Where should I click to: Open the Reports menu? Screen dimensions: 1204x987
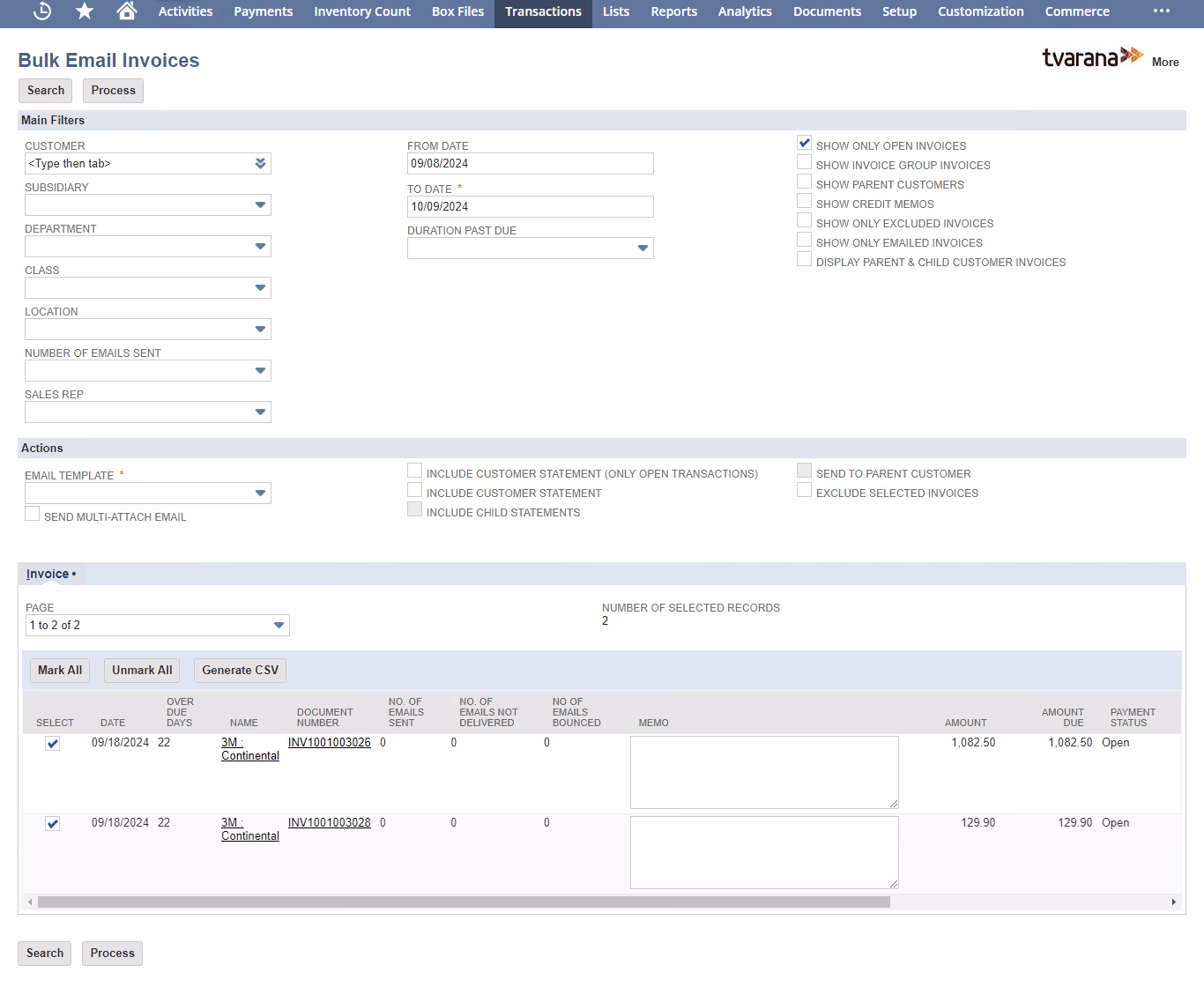click(673, 11)
